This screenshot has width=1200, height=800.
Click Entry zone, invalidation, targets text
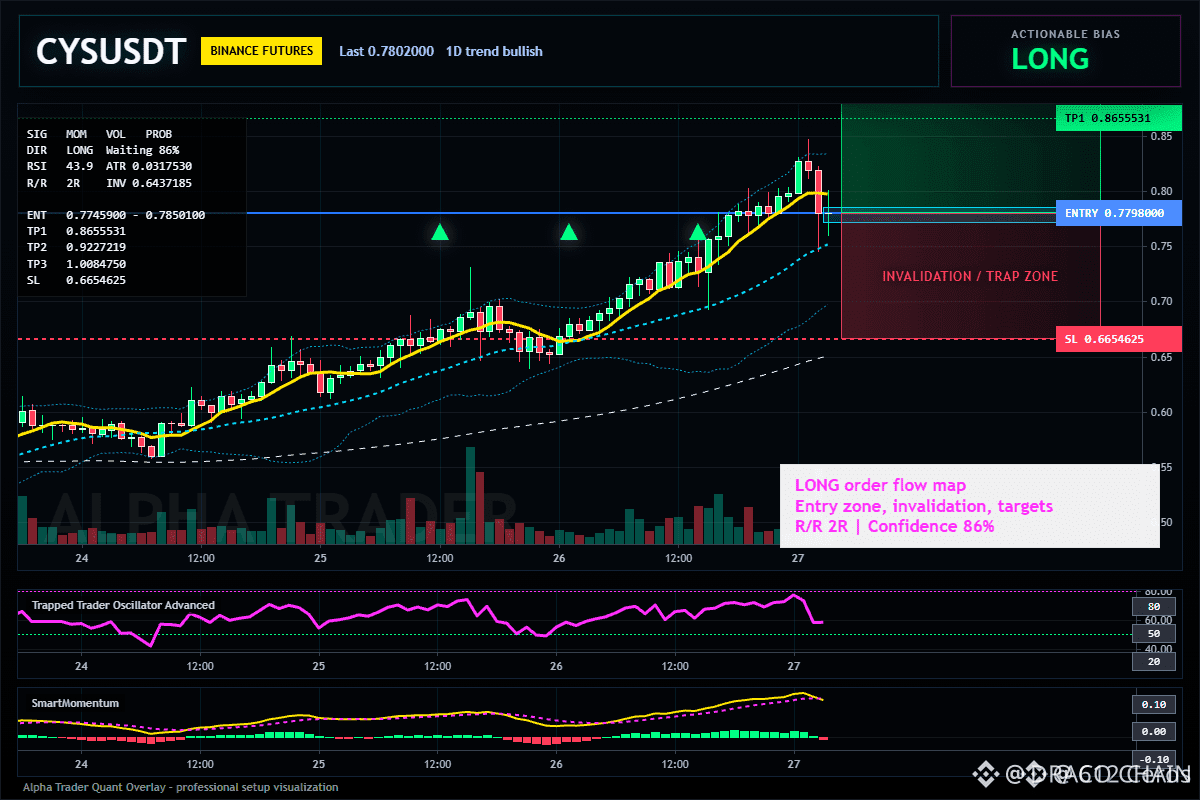coord(923,506)
